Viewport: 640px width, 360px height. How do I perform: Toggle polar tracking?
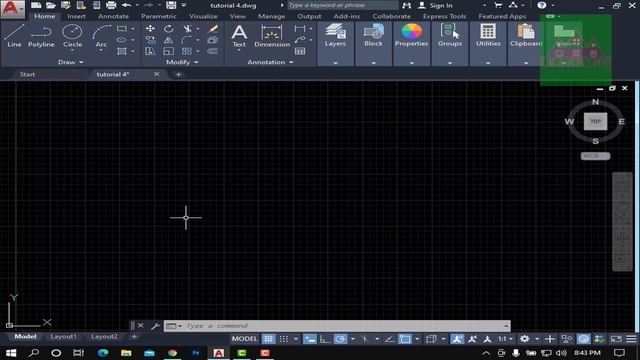pyautogui.click(x=340, y=339)
